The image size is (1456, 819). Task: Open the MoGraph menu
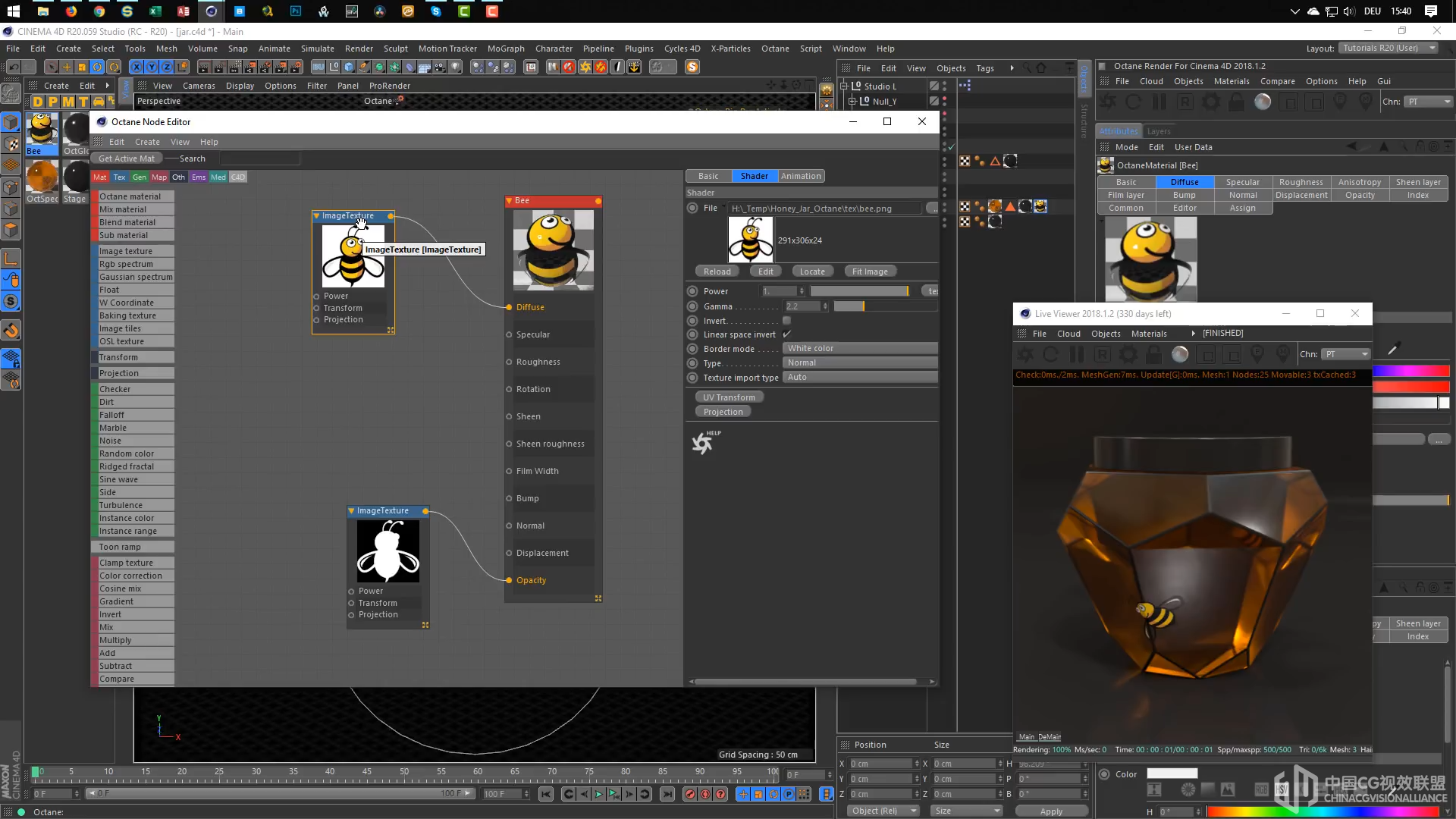coord(506,49)
